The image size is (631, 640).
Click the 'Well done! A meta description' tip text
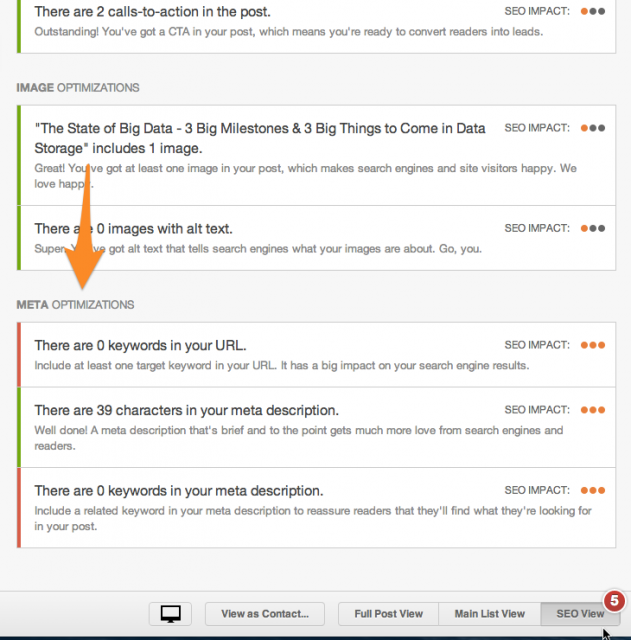(299, 438)
